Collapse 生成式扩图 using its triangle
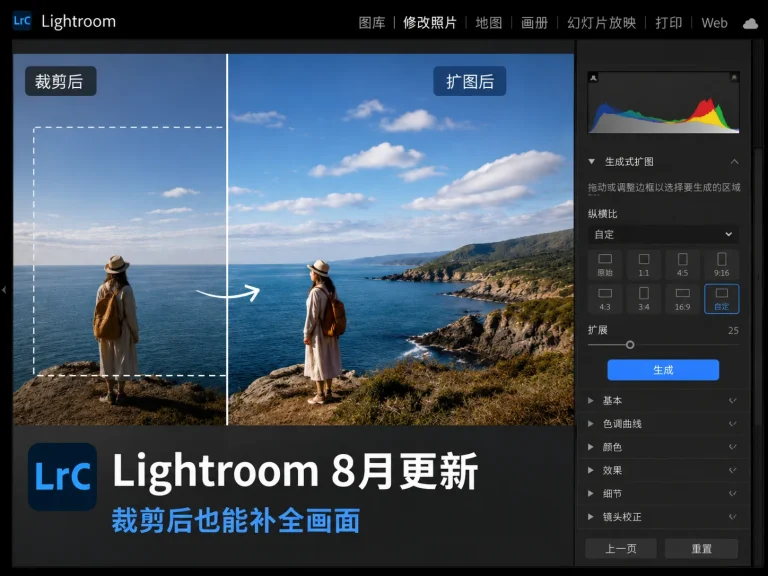The image size is (768, 576). (592, 161)
